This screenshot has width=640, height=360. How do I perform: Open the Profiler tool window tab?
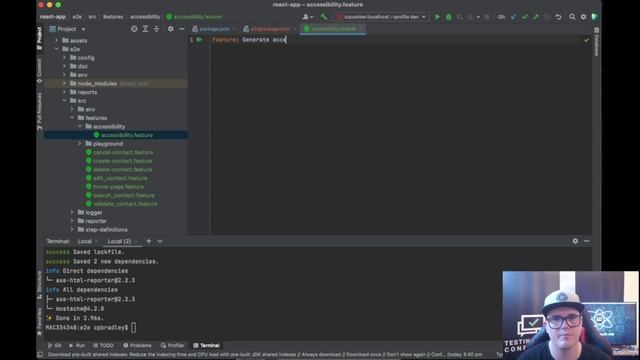click(x=173, y=345)
